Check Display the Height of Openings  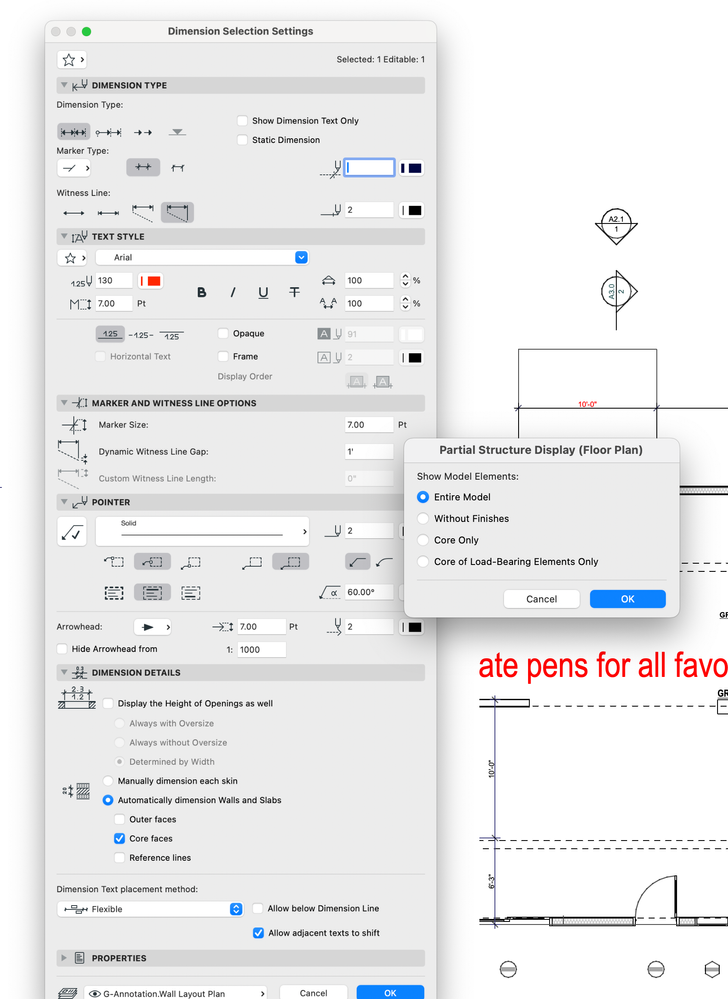tap(108, 703)
